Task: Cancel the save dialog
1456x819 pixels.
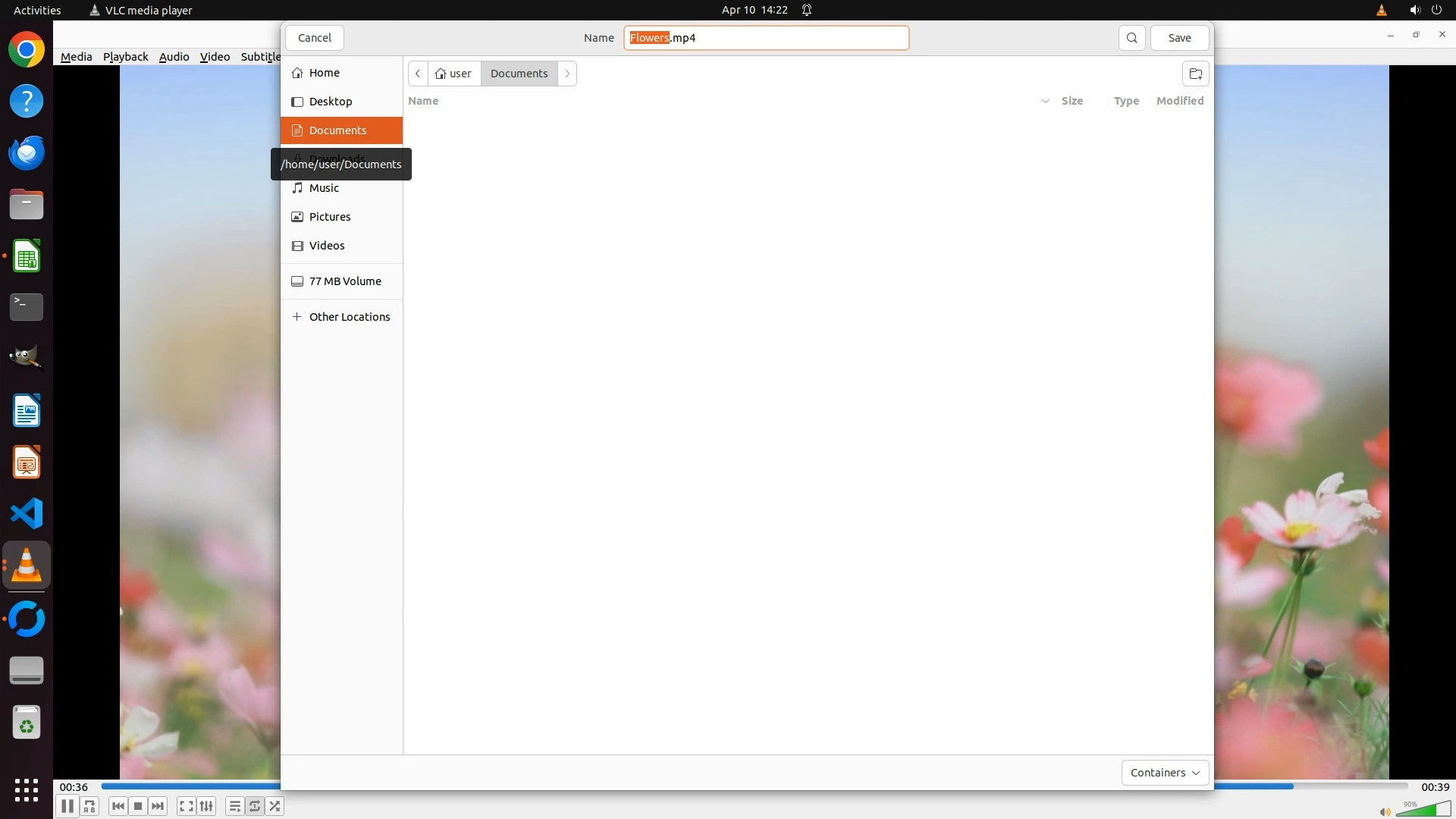Action: pyautogui.click(x=314, y=38)
